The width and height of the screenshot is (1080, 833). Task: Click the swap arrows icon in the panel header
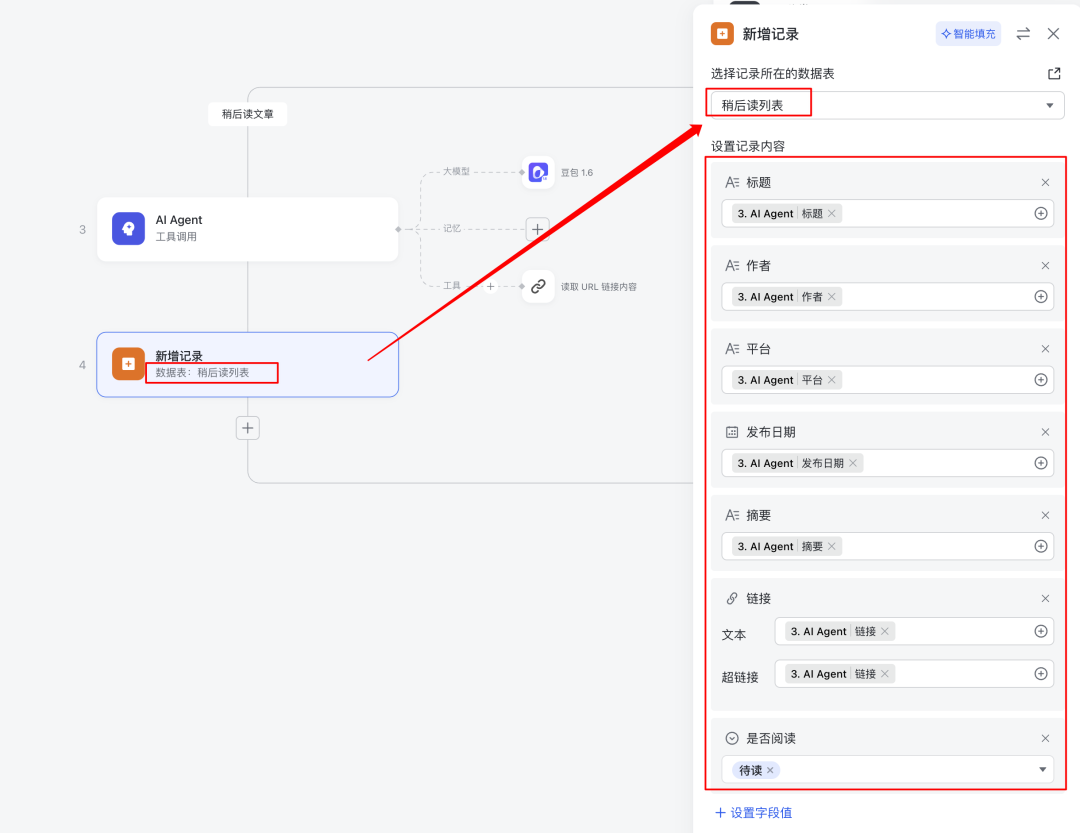pyautogui.click(x=1021, y=33)
